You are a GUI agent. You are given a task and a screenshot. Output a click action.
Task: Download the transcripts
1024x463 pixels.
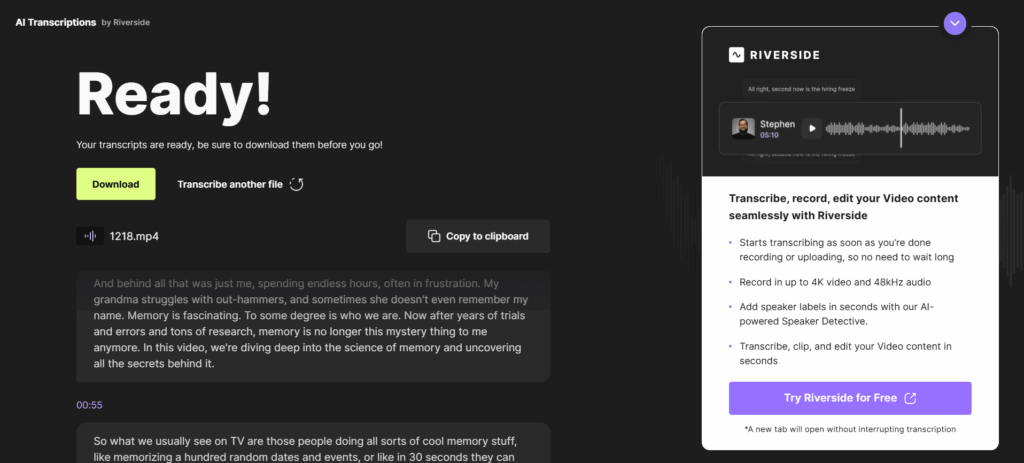[116, 184]
